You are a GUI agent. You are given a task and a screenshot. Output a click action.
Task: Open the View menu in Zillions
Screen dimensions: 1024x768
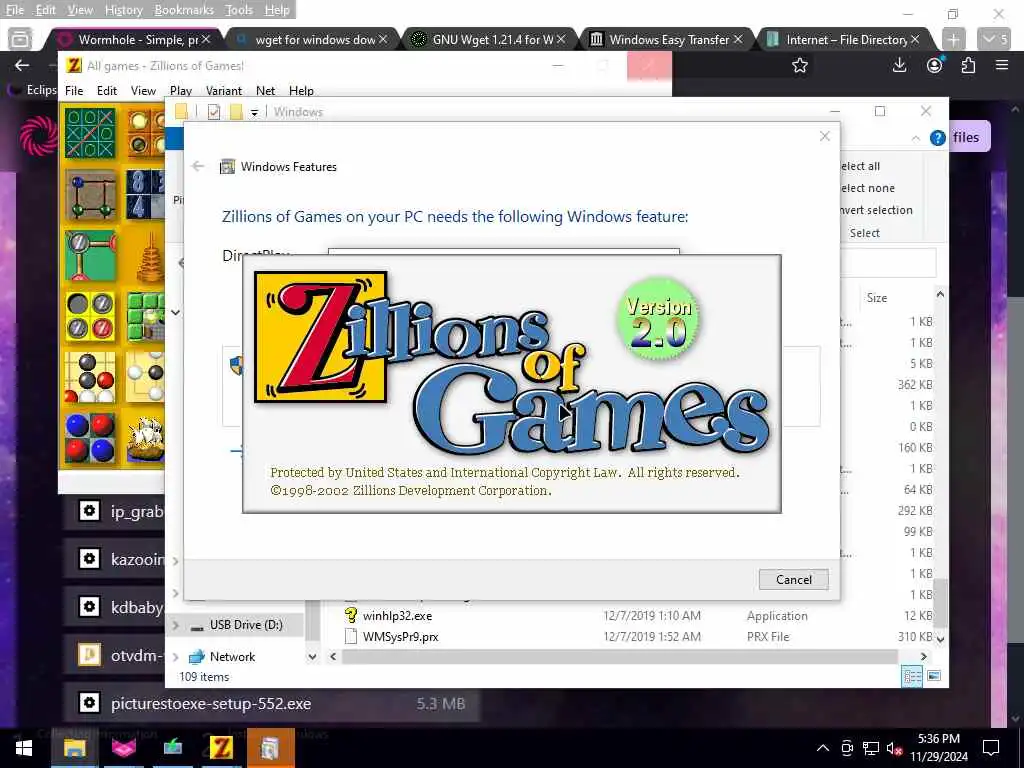click(143, 91)
